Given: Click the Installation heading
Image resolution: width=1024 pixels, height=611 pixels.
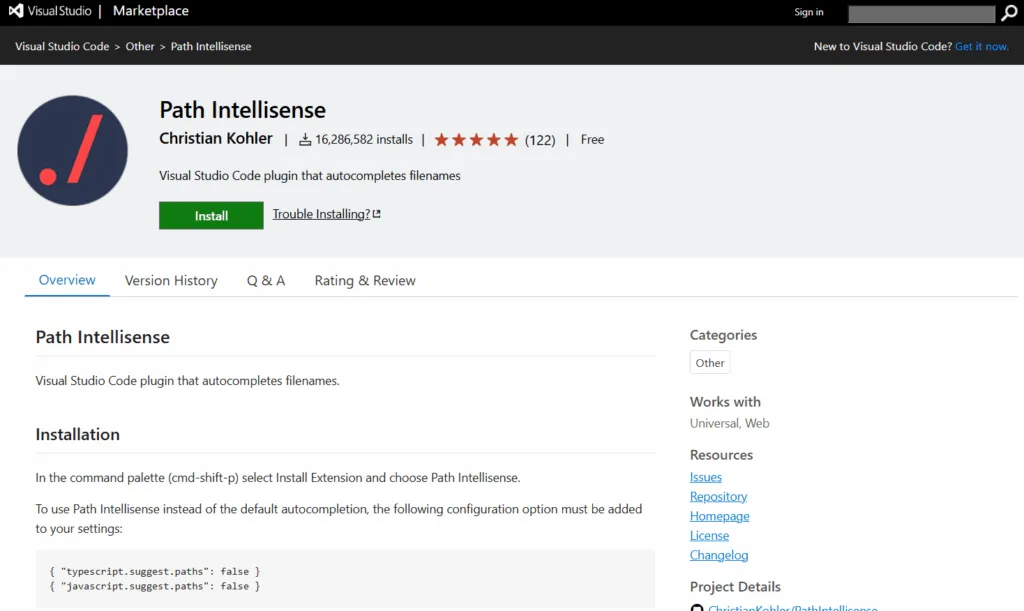Looking at the screenshot, I should [78, 435].
